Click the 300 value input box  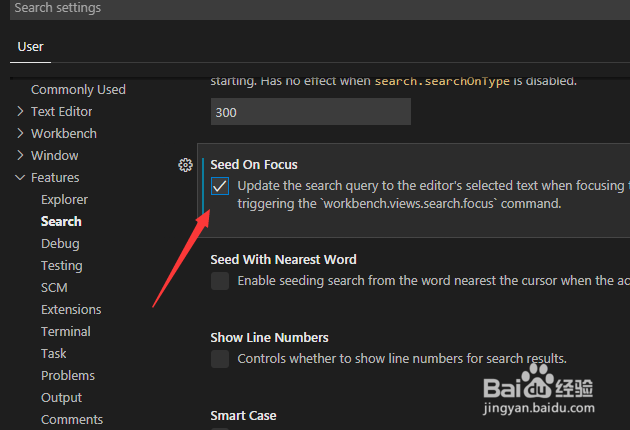pyautogui.click(x=311, y=112)
